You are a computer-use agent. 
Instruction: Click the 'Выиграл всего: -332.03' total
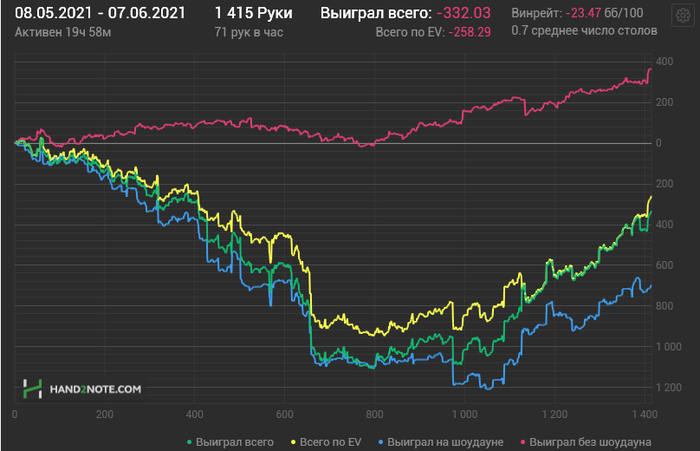click(405, 13)
